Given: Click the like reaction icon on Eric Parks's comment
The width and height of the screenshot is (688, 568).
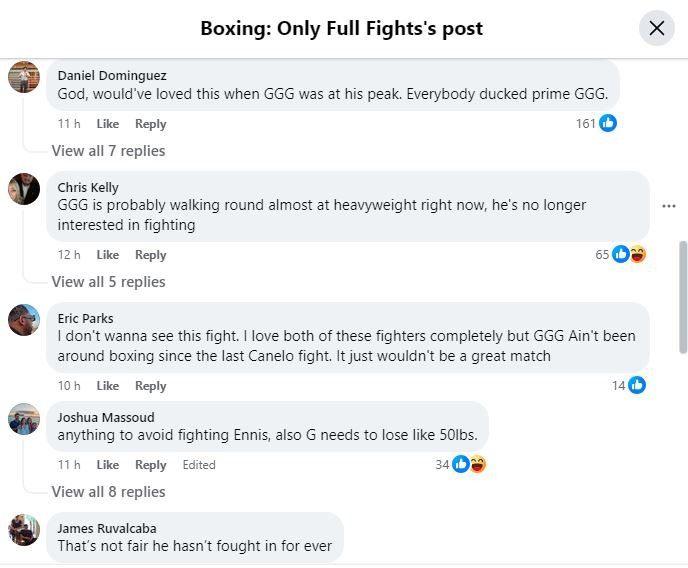Looking at the screenshot, I should tap(636, 385).
